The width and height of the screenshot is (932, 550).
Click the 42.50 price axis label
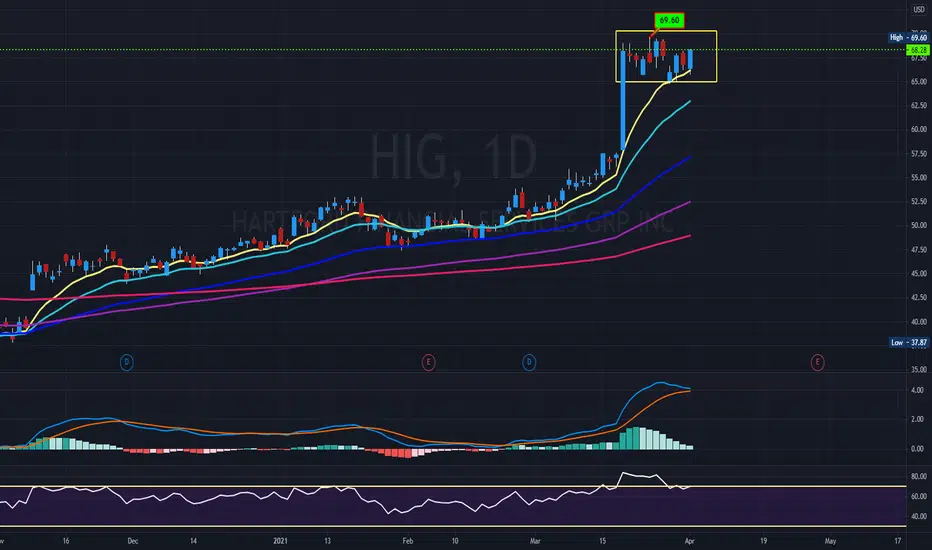click(918, 297)
